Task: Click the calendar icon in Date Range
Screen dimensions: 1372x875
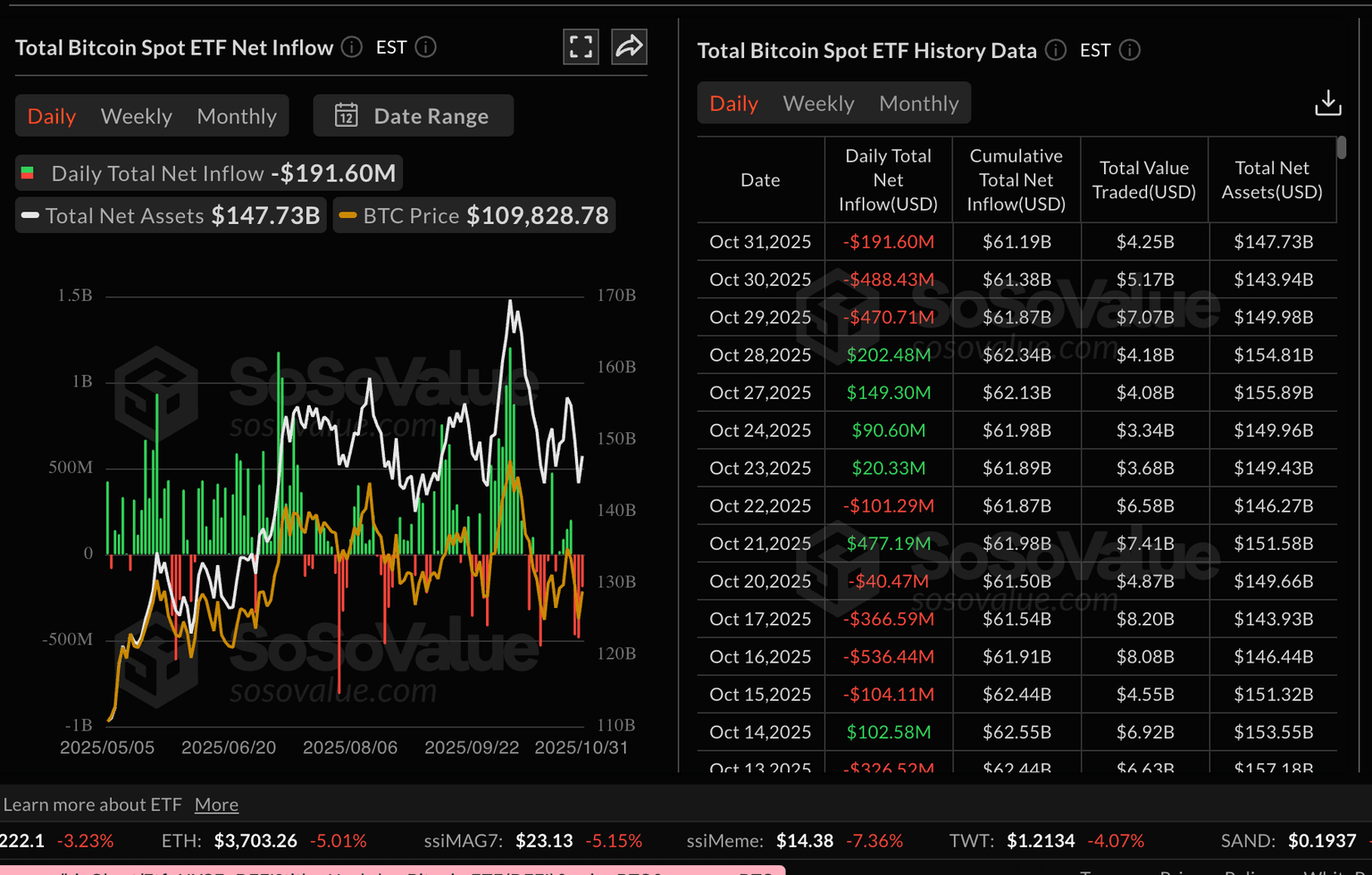Action: coord(347,116)
